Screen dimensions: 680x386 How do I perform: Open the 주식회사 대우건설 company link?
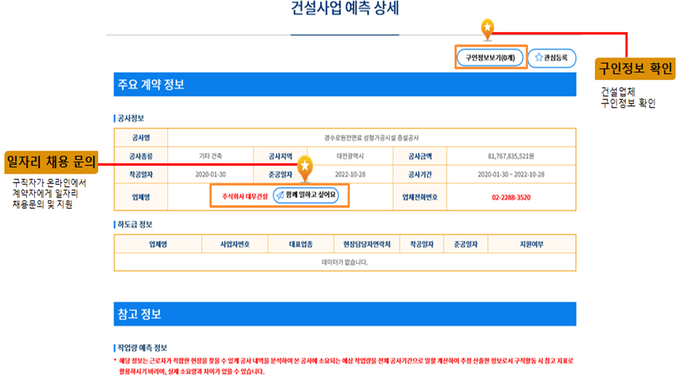[245, 197]
